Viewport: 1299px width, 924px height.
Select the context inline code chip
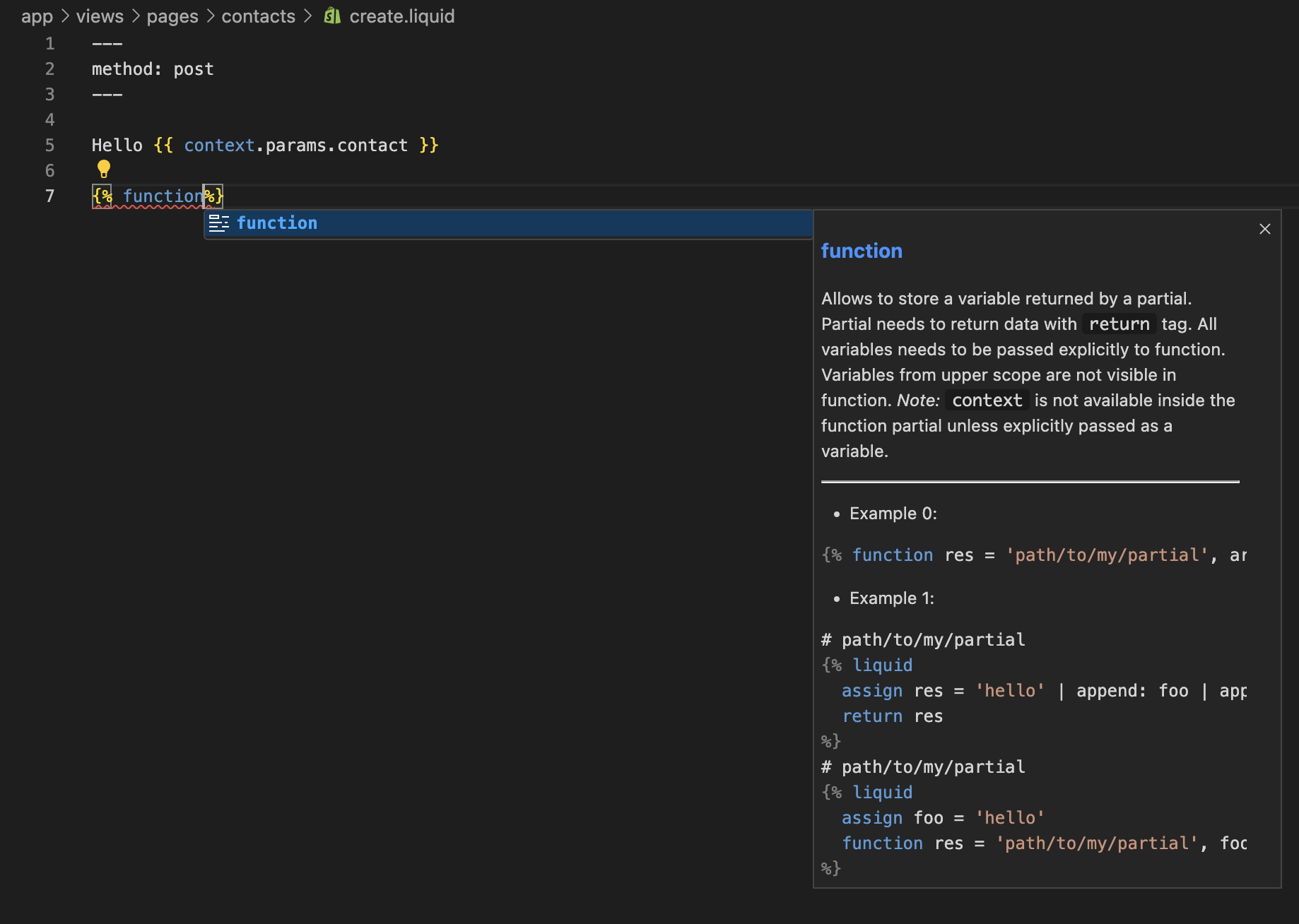[986, 400]
